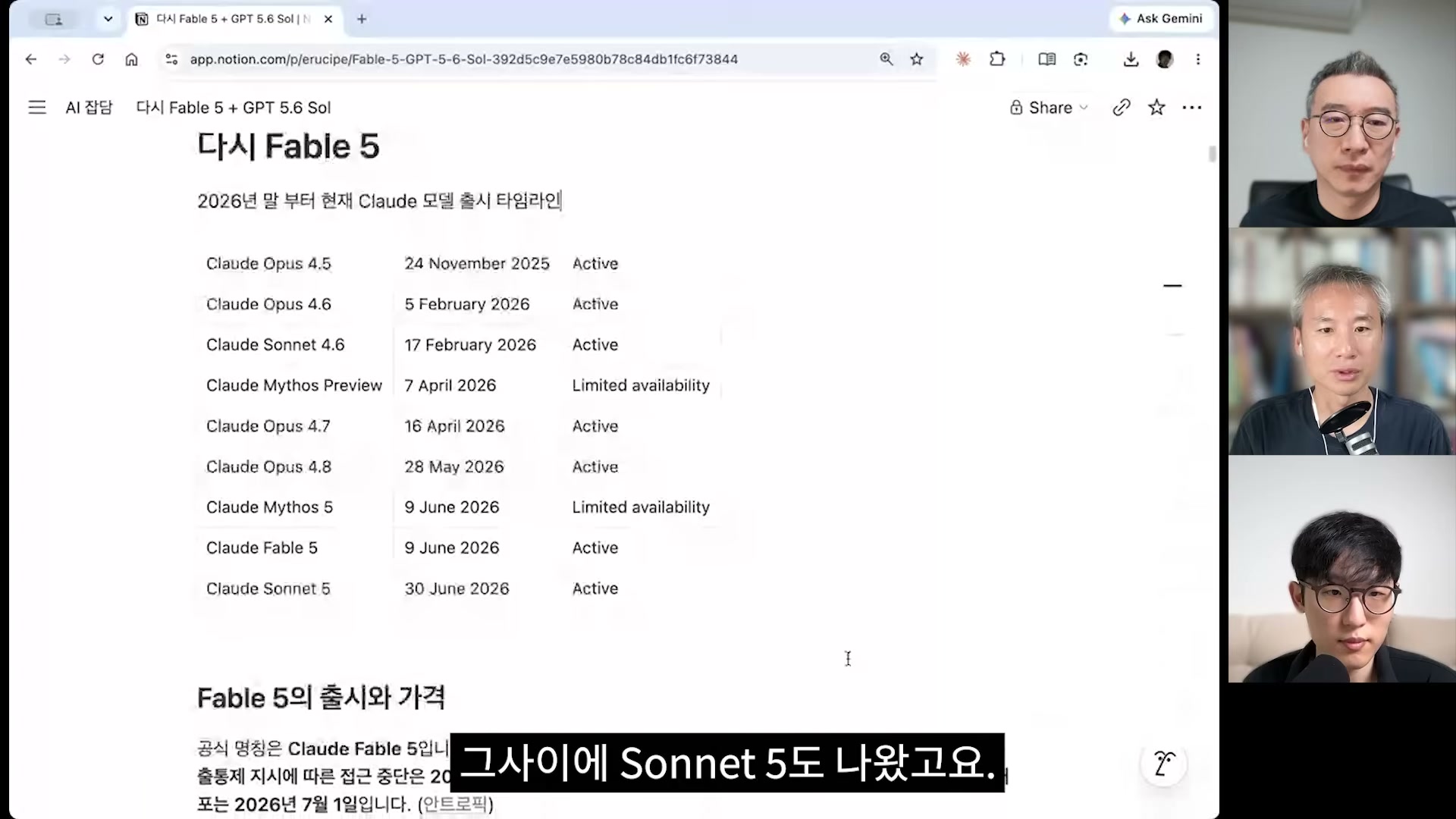
Task: Select the 다시 Fable 5 + GPT 5.6 Sol breadcrumb
Action: point(234,108)
